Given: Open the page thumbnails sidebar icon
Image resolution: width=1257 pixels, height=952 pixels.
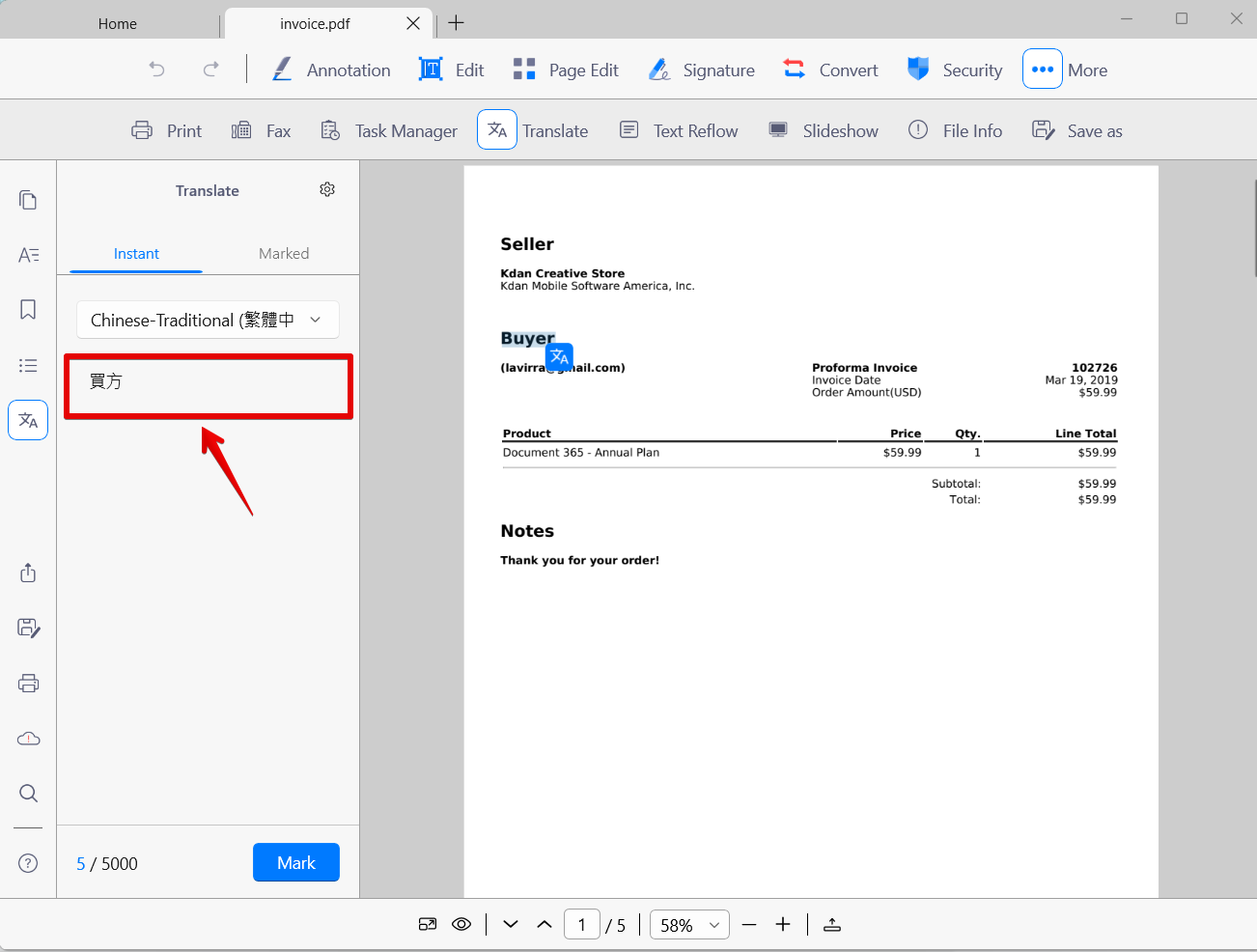Looking at the screenshot, I should (28, 200).
